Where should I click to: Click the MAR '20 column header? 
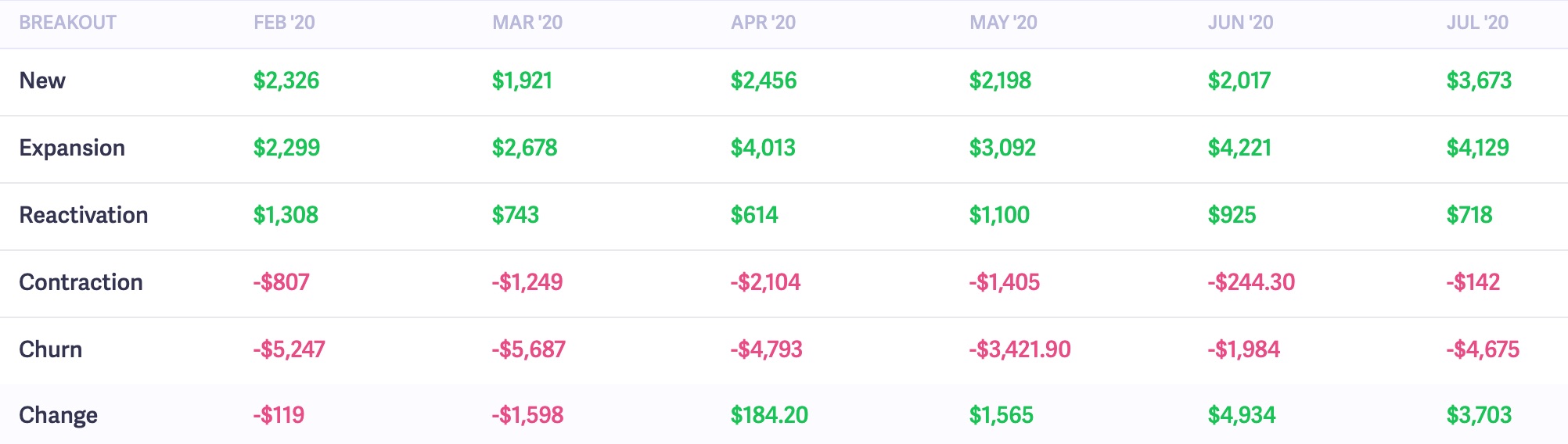pyautogui.click(x=527, y=23)
